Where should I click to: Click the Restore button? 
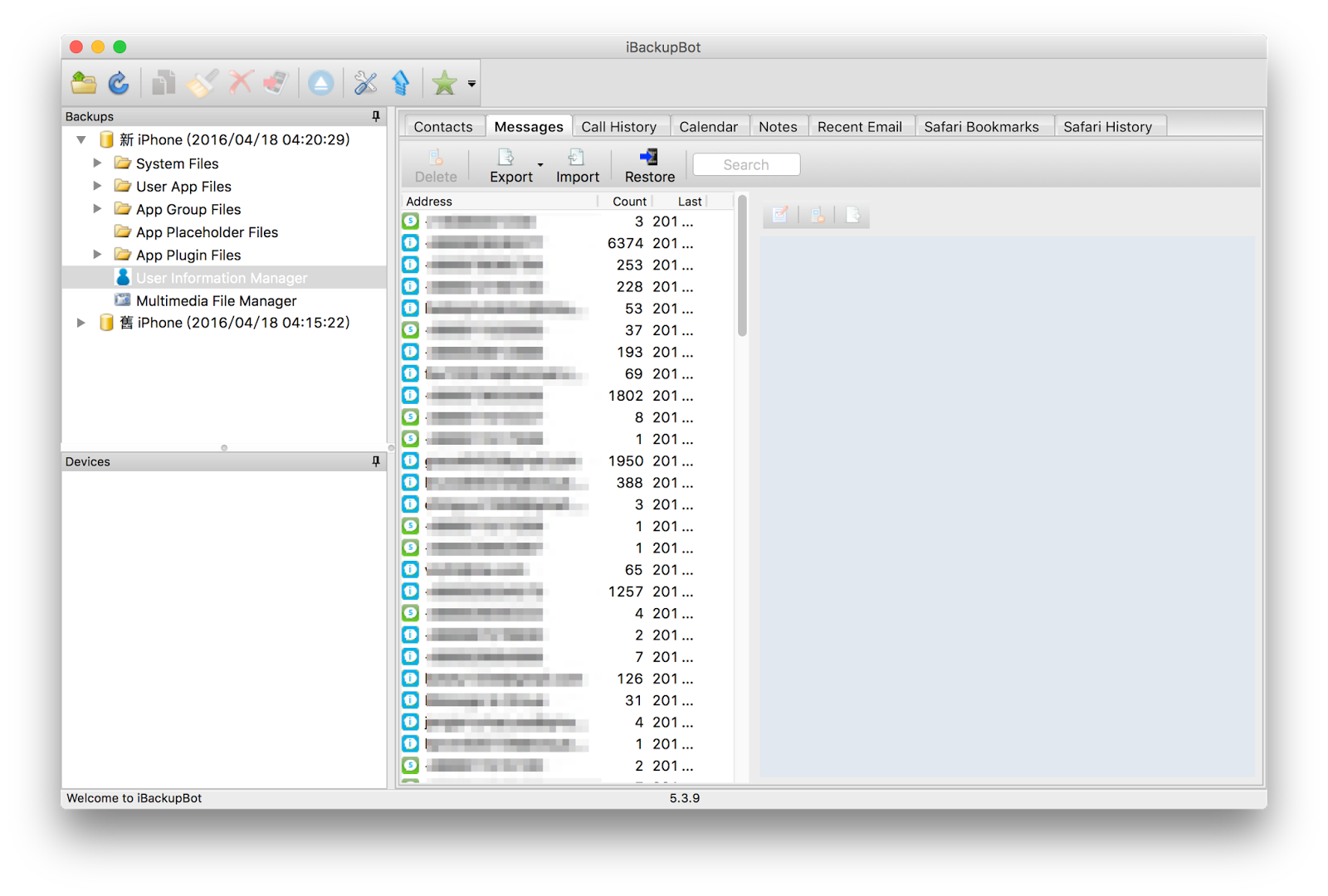click(650, 166)
